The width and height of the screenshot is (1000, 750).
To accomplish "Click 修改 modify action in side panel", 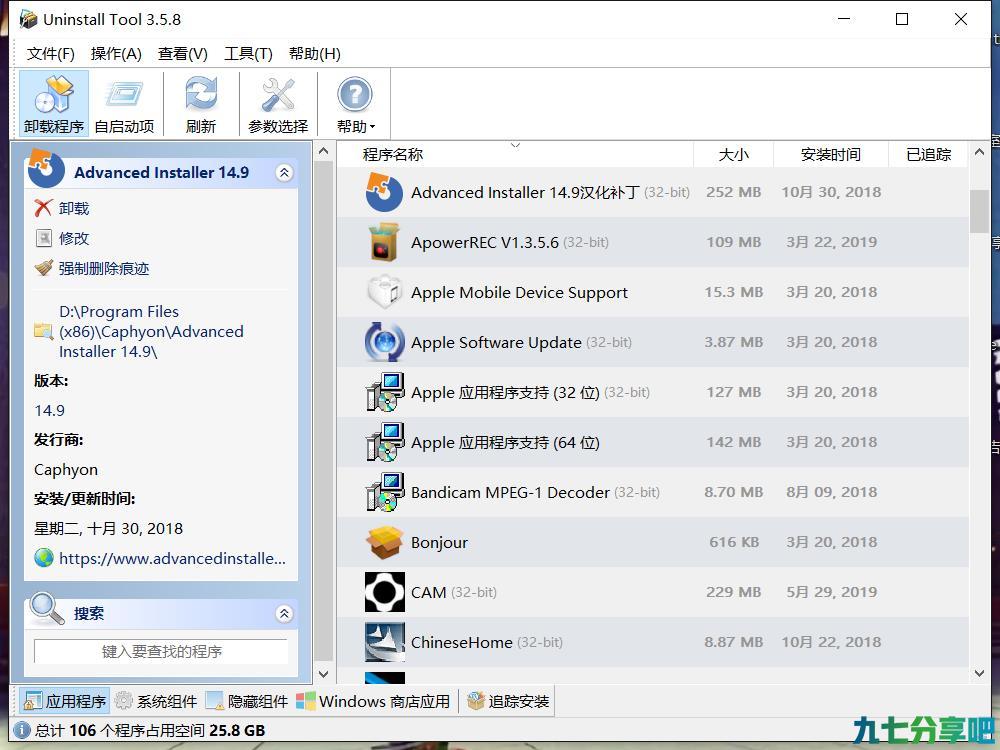I will pos(74,239).
